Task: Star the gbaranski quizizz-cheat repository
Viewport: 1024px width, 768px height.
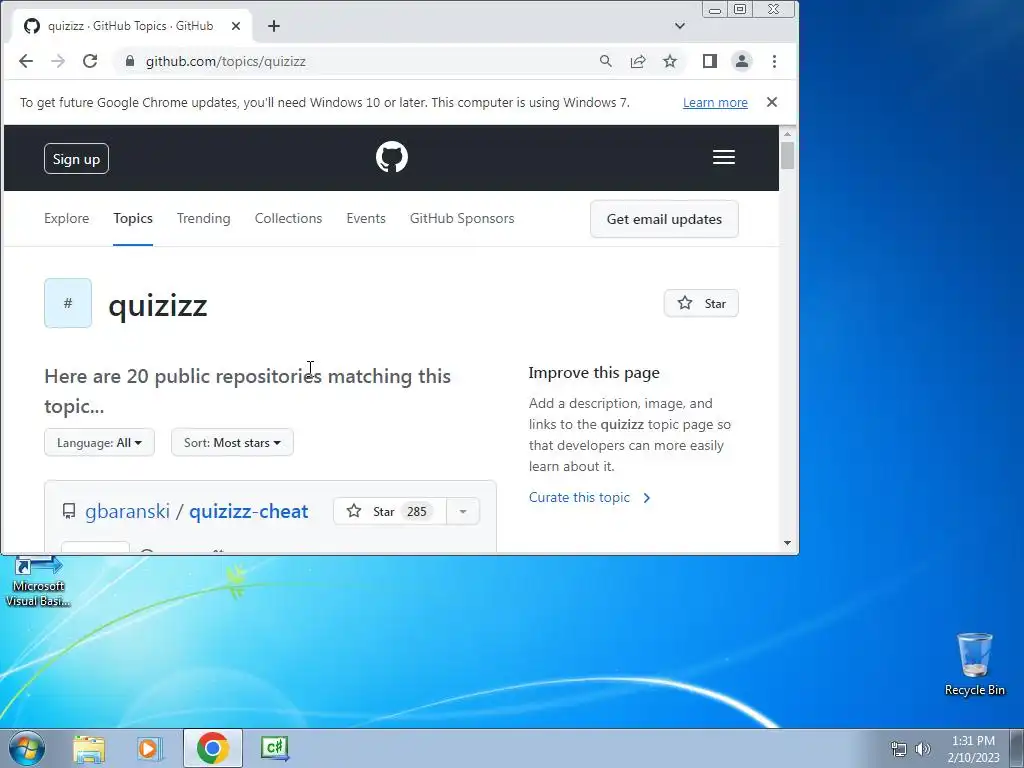Action: coord(390,511)
